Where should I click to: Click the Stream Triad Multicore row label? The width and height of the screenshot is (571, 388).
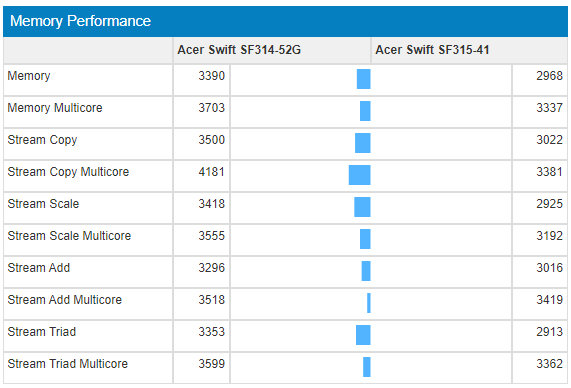[x=68, y=364]
